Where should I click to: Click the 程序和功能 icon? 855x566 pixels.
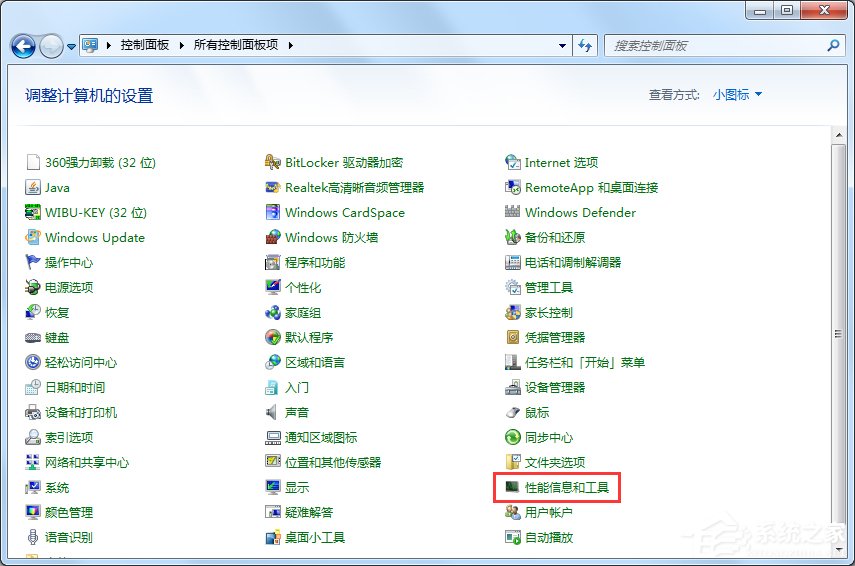[273, 262]
